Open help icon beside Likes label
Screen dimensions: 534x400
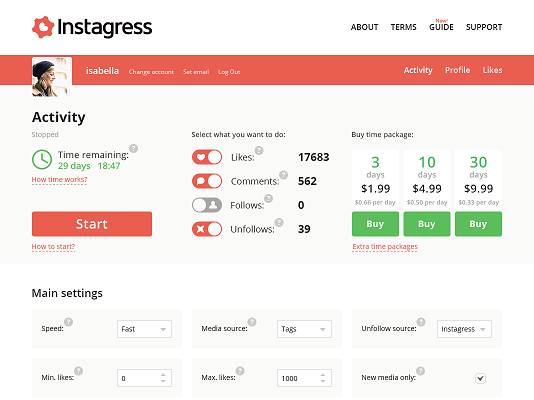[x=259, y=150]
